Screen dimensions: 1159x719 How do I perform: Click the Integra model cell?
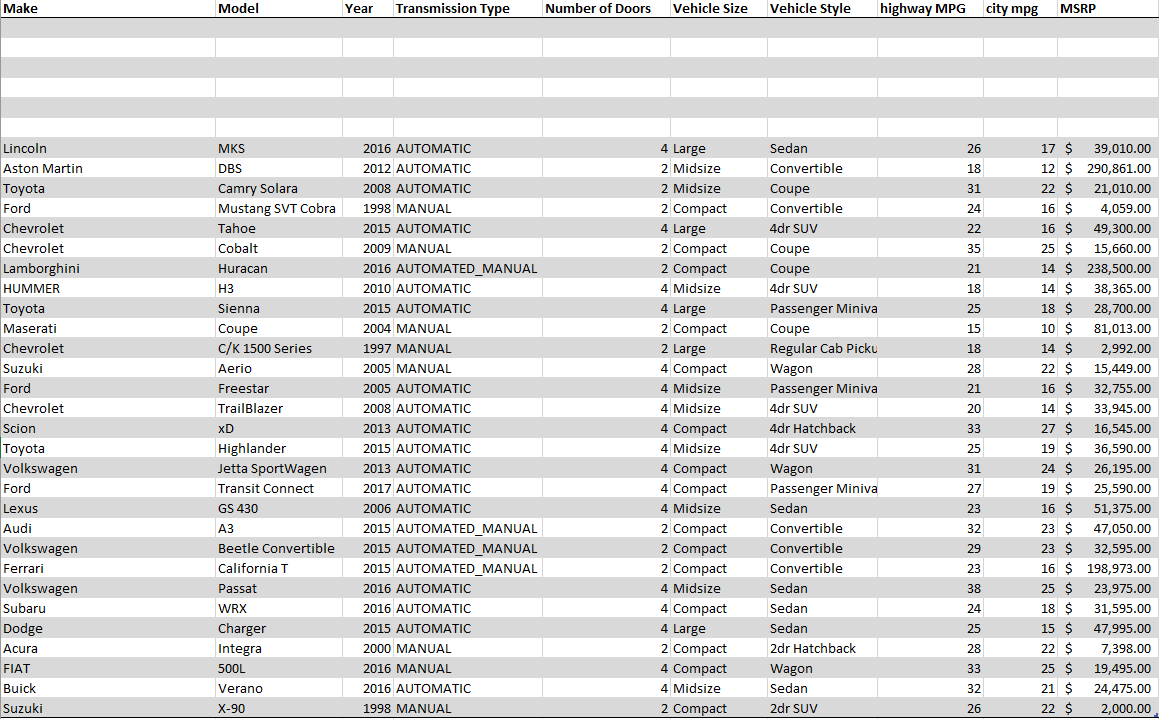pos(279,647)
